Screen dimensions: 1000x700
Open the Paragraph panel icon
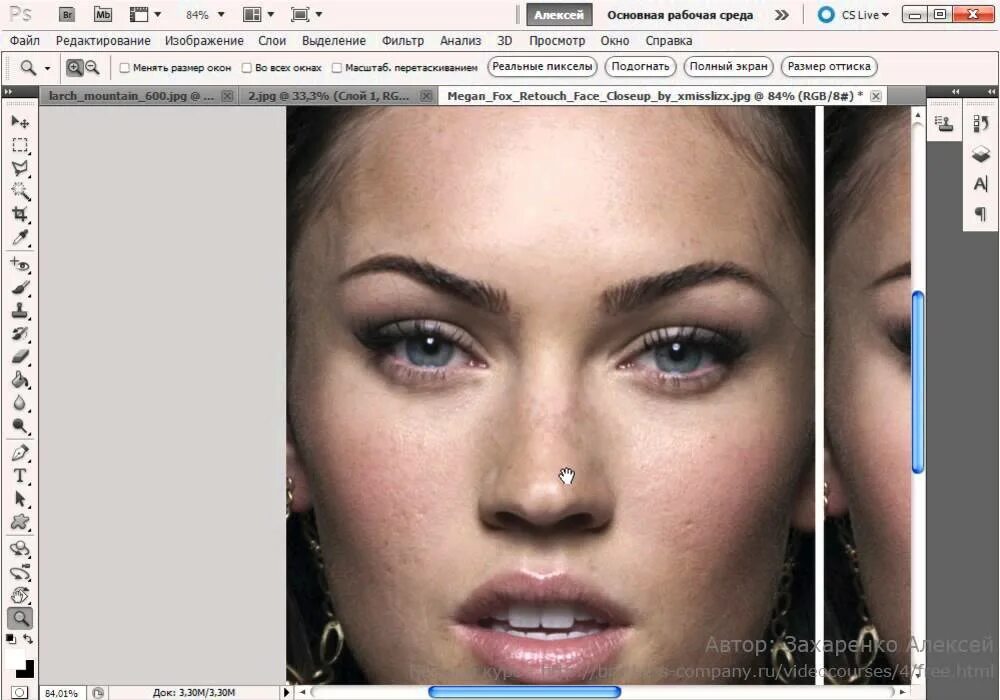click(981, 214)
